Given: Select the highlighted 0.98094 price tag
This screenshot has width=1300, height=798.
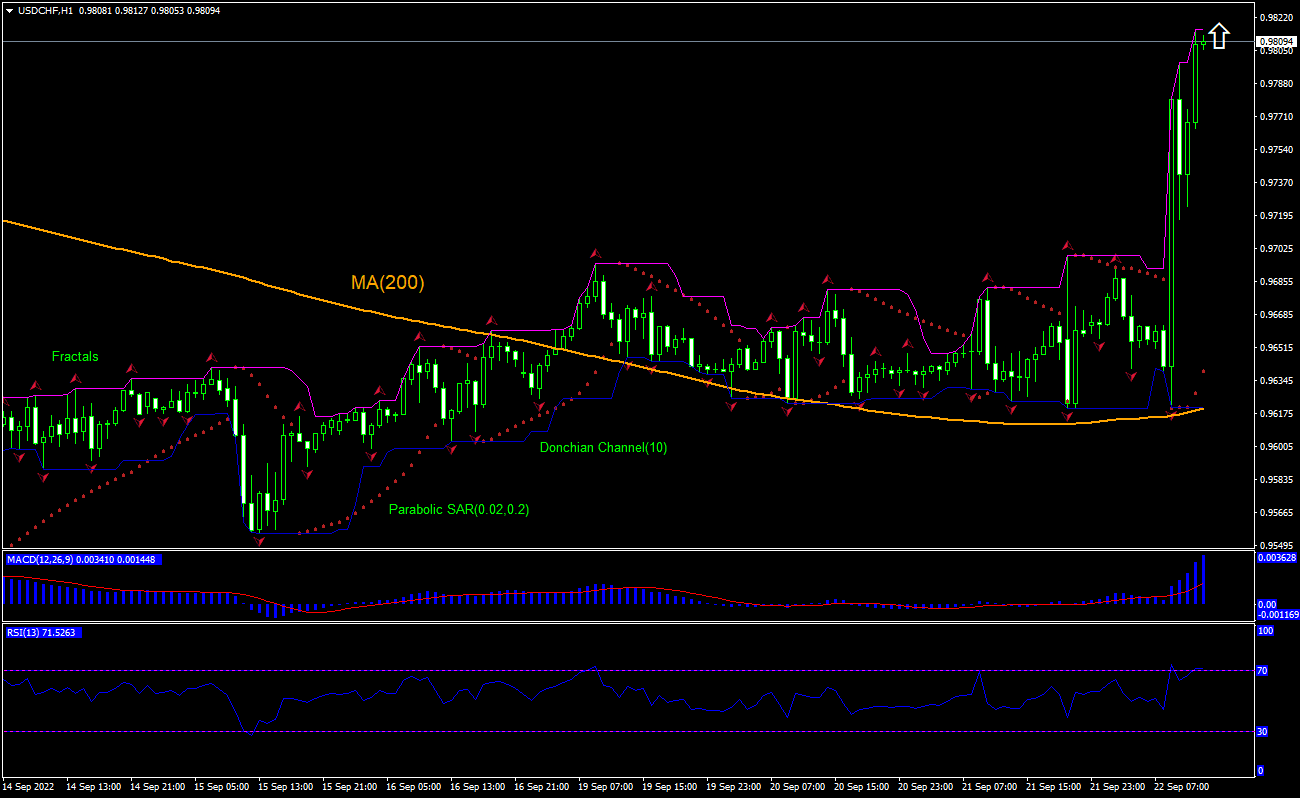Looking at the screenshot, I should 1277,42.
